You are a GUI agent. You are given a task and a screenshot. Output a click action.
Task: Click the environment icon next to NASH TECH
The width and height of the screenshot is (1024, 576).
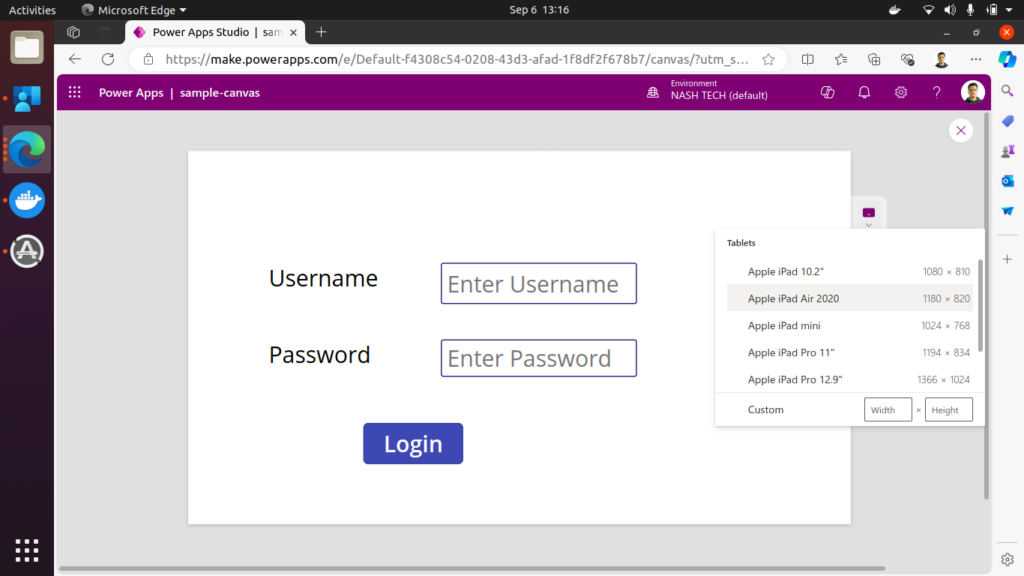coord(653,93)
